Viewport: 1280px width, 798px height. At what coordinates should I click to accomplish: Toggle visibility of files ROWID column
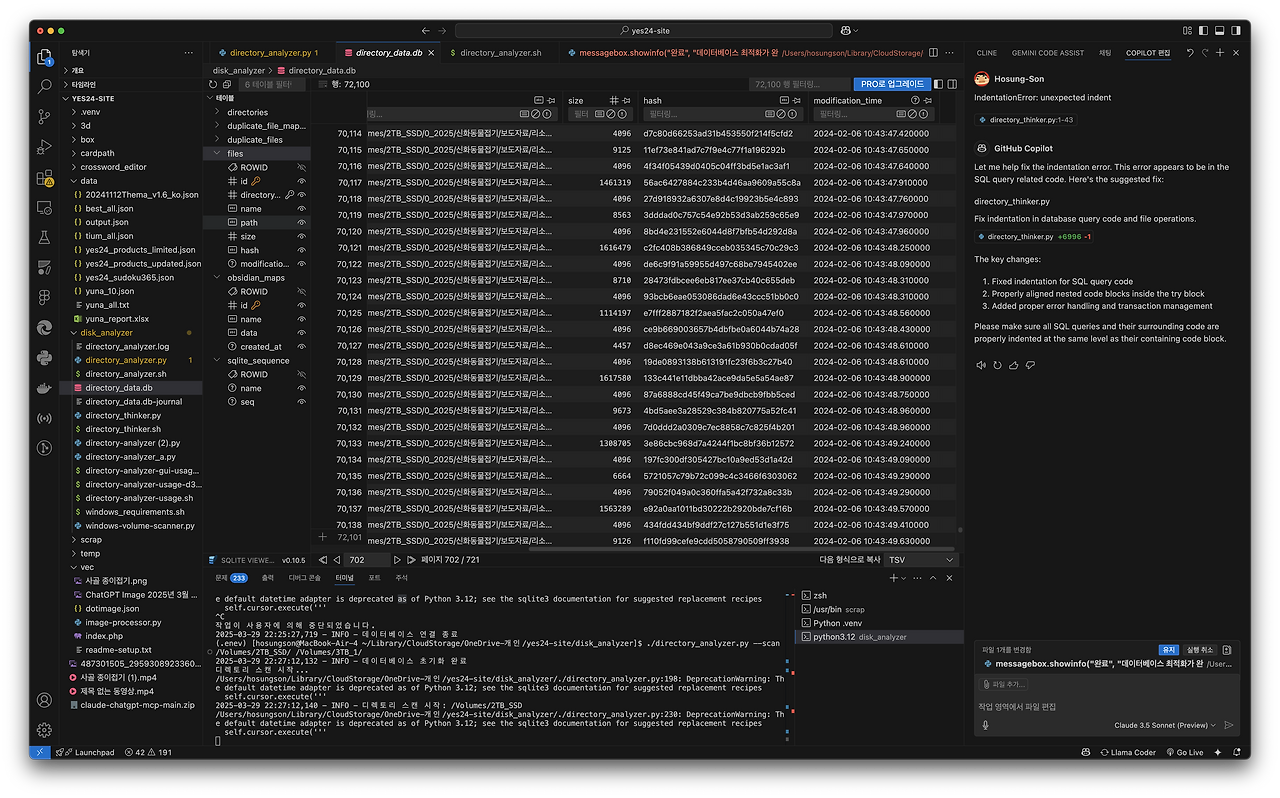302,168
